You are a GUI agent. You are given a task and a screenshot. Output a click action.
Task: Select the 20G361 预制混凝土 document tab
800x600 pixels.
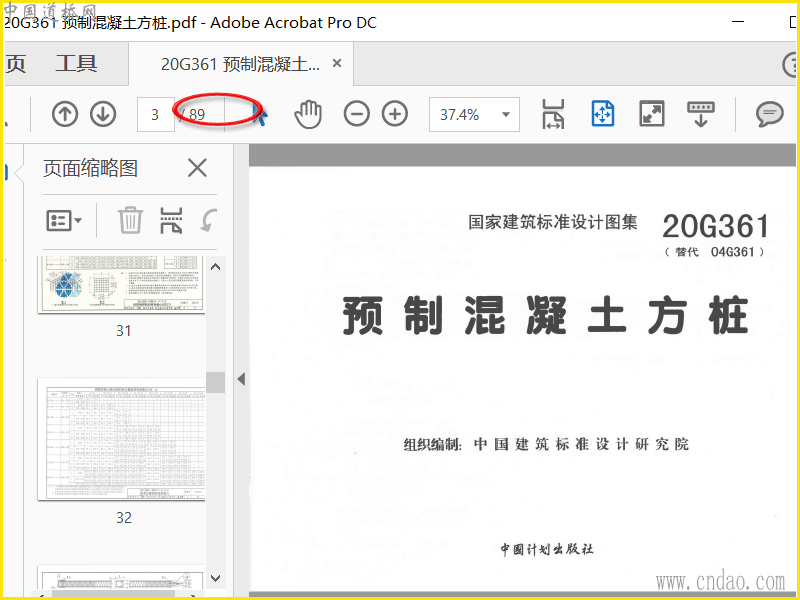(240, 64)
